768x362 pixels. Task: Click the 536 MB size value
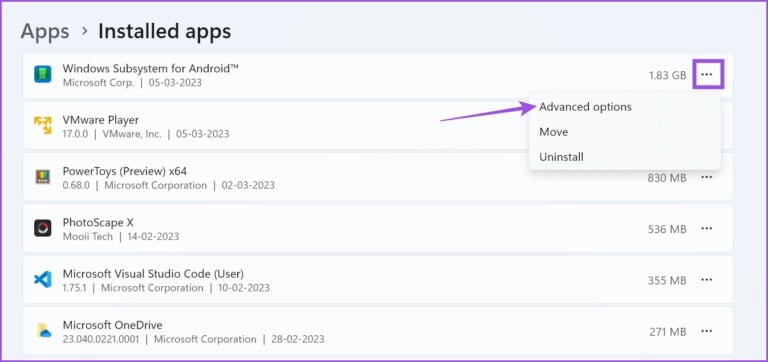pyautogui.click(x=667, y=229)
